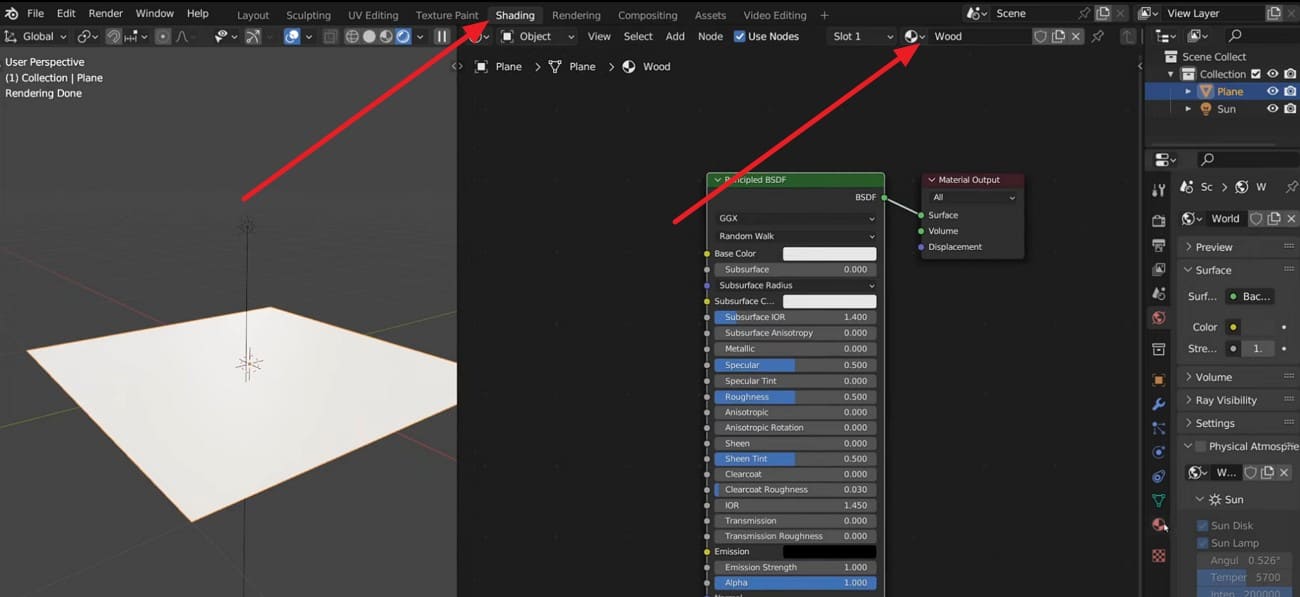Viewport: 1300px width, 597px height.
Task: Unlink the Wood material with the X button
Action: point(1076,36)
